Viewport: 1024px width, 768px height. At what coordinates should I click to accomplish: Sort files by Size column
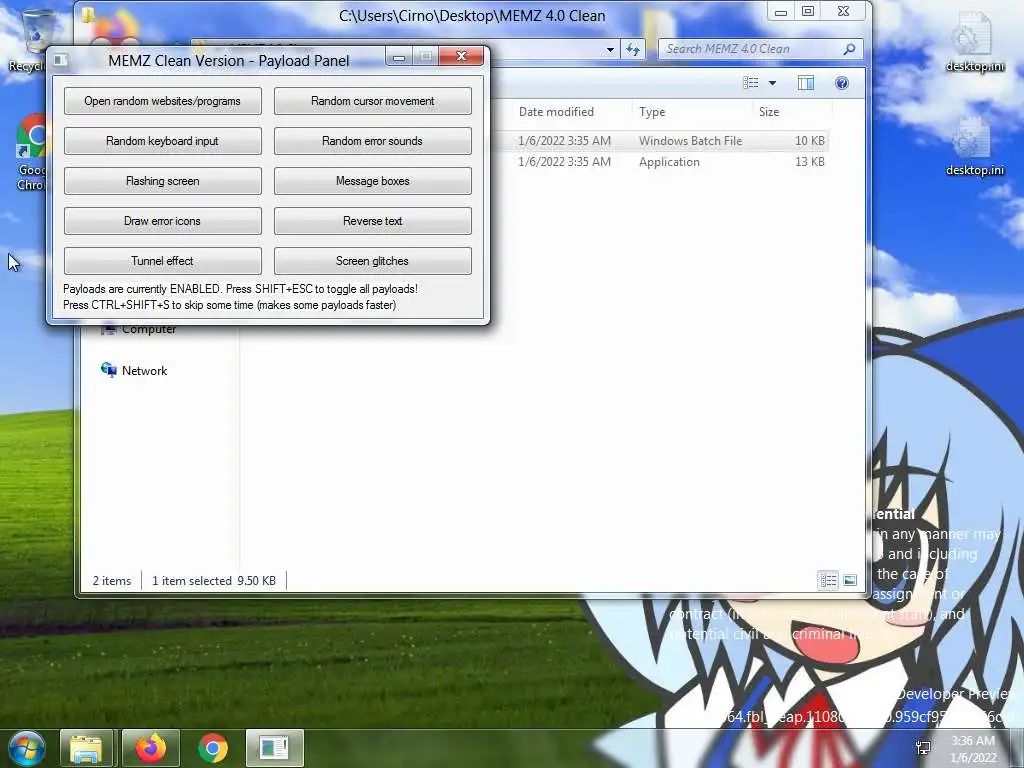coord(769,112)
